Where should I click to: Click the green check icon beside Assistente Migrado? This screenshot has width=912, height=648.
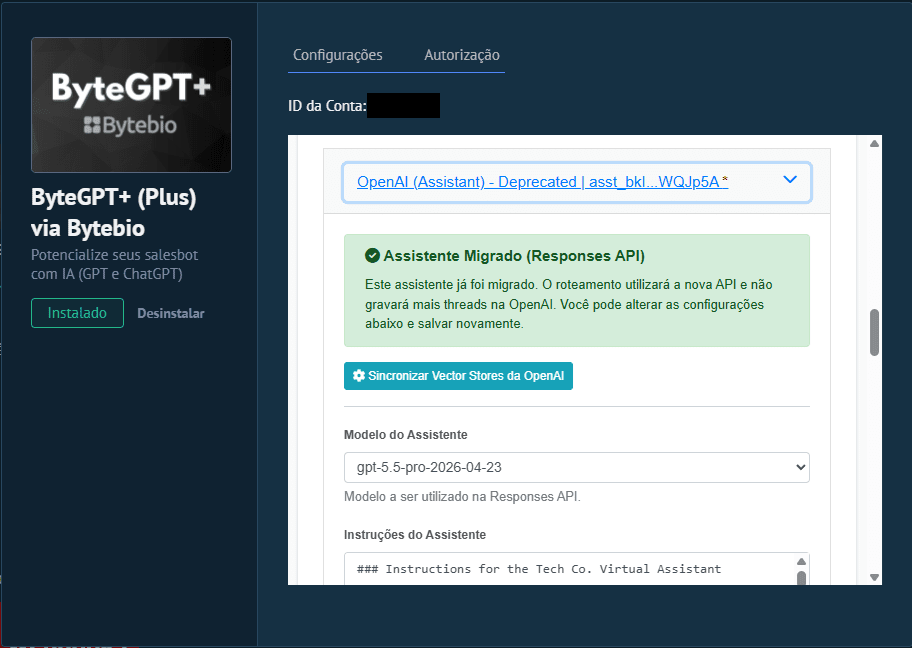[x=372, y=255]
